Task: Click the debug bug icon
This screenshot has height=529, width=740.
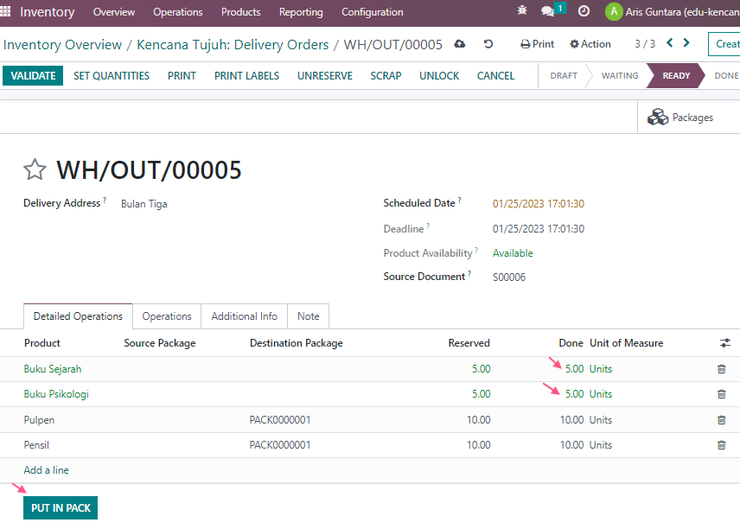Action: coord(522,10)
